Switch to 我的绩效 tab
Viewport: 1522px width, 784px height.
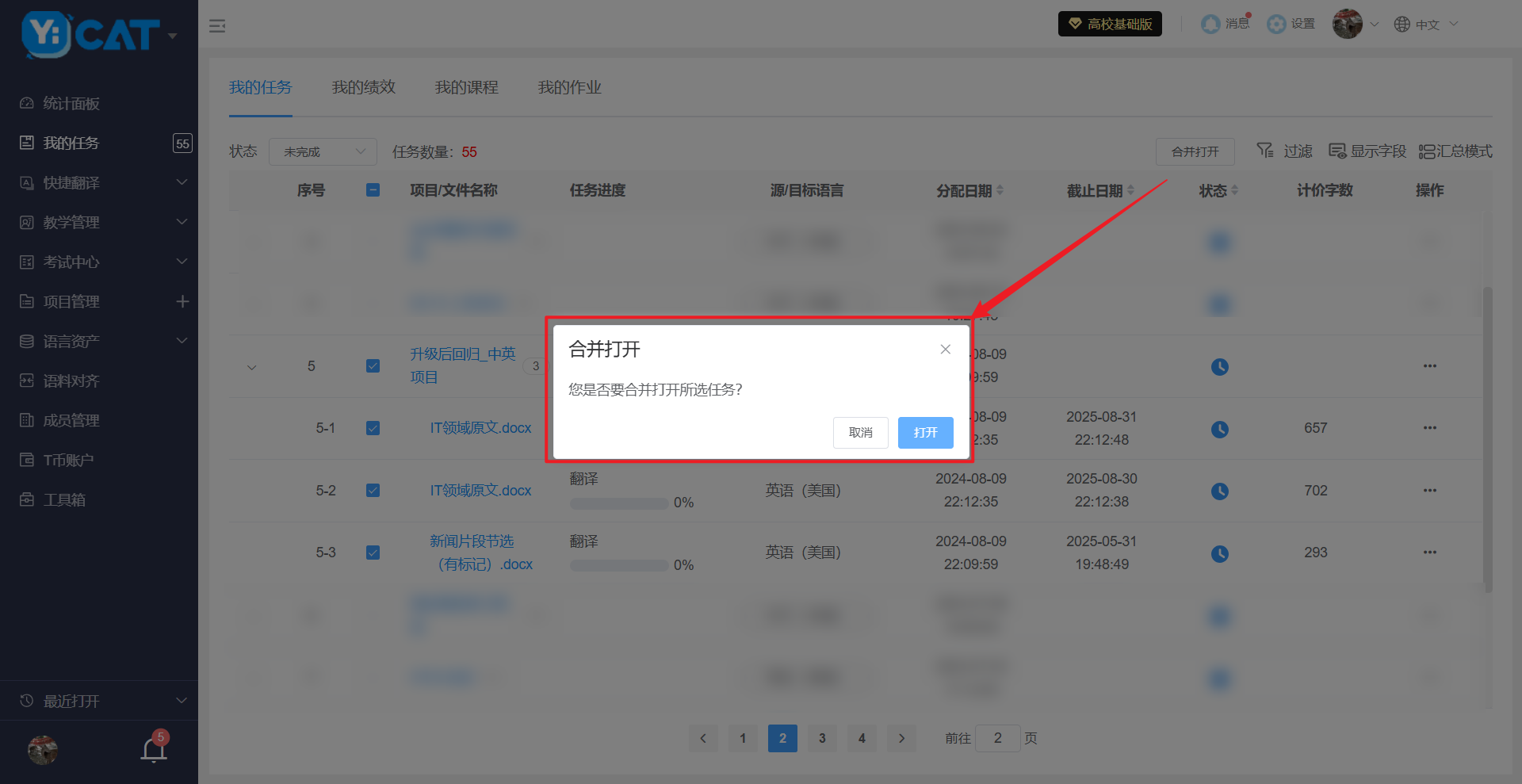363,87
